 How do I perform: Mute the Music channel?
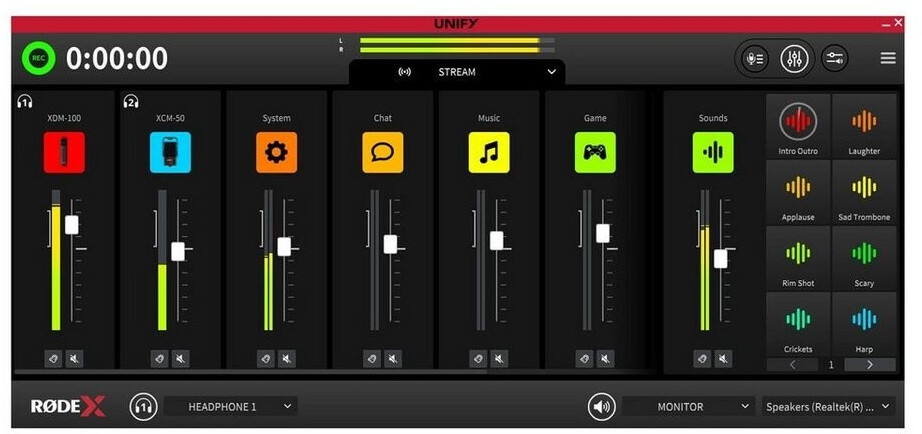499,358
